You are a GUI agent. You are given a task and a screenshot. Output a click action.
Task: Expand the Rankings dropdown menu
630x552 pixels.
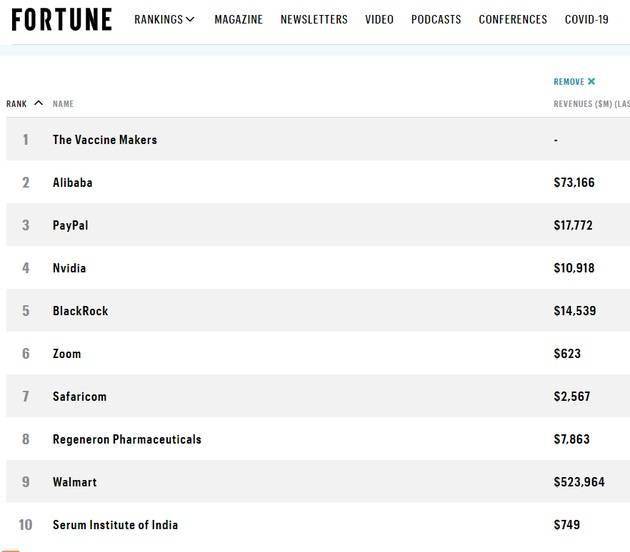click(164, 19)
